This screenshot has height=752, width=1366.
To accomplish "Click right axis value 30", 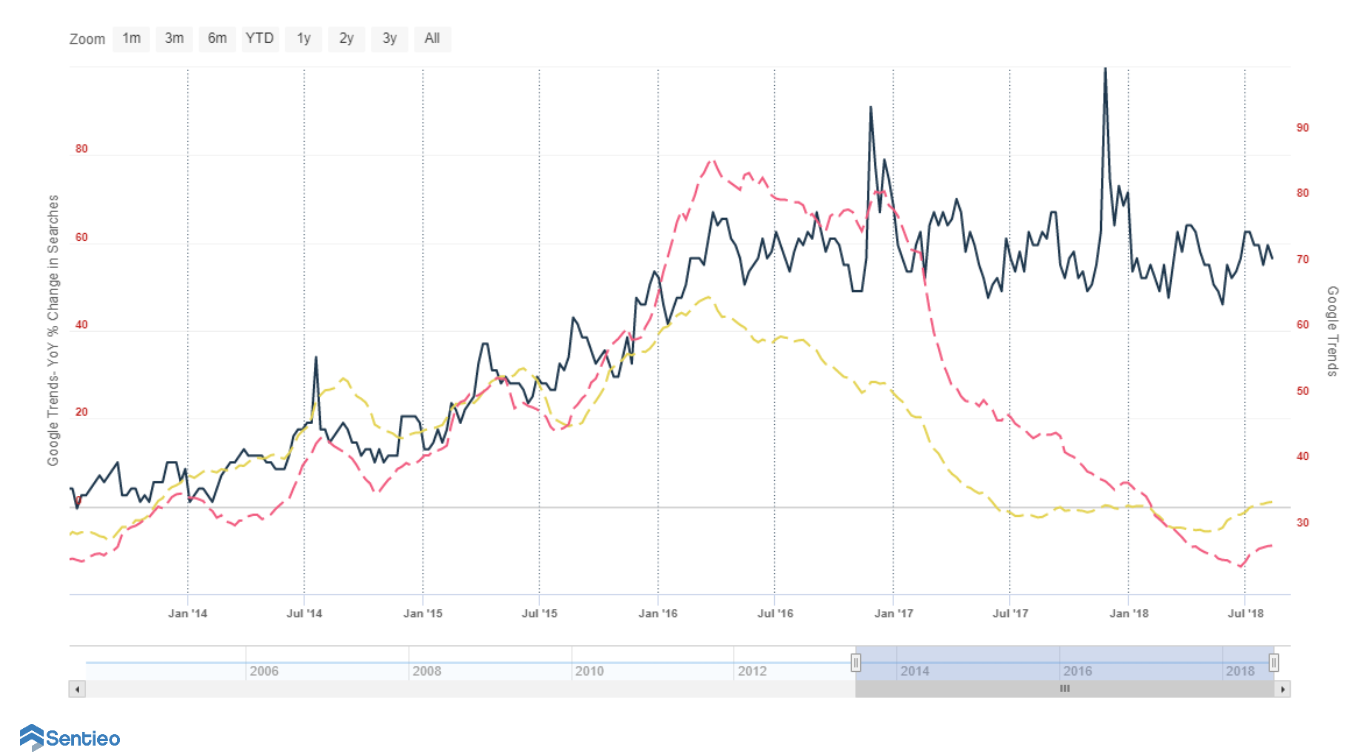I will [x=1303, y=522].
